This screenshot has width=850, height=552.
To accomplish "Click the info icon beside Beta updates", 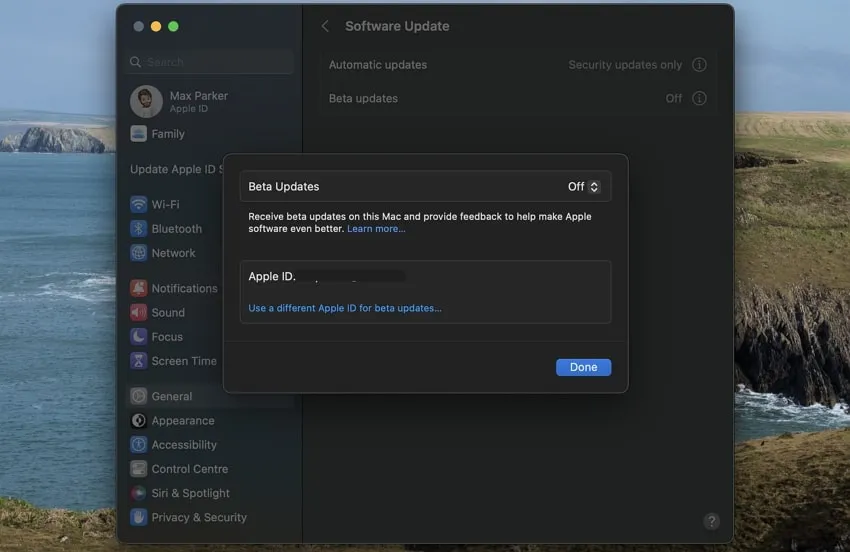I will click(x=699, y=99).
